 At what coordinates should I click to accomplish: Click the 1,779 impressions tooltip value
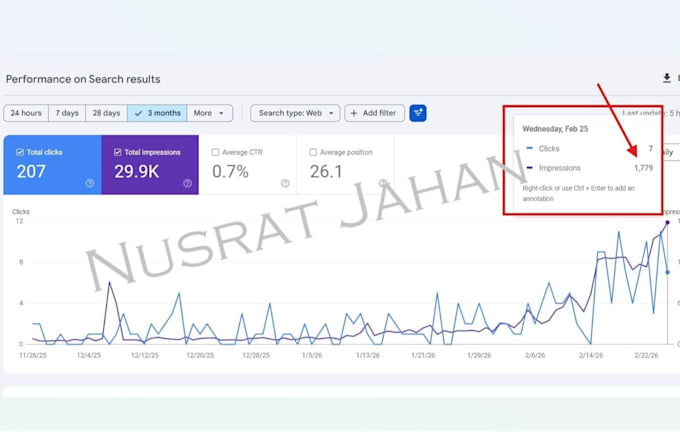(644, 168)
